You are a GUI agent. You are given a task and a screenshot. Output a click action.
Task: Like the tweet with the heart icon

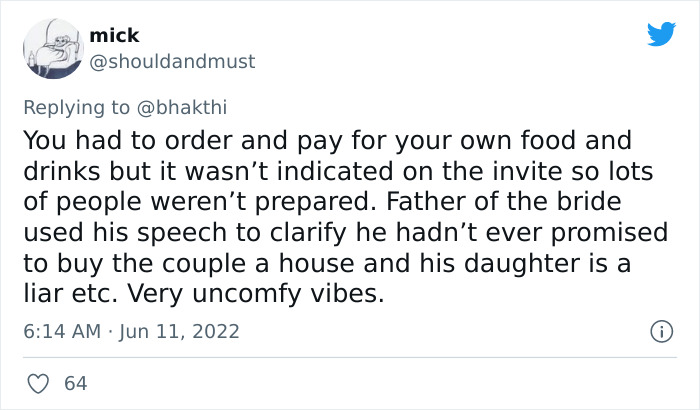click(38, 384)
